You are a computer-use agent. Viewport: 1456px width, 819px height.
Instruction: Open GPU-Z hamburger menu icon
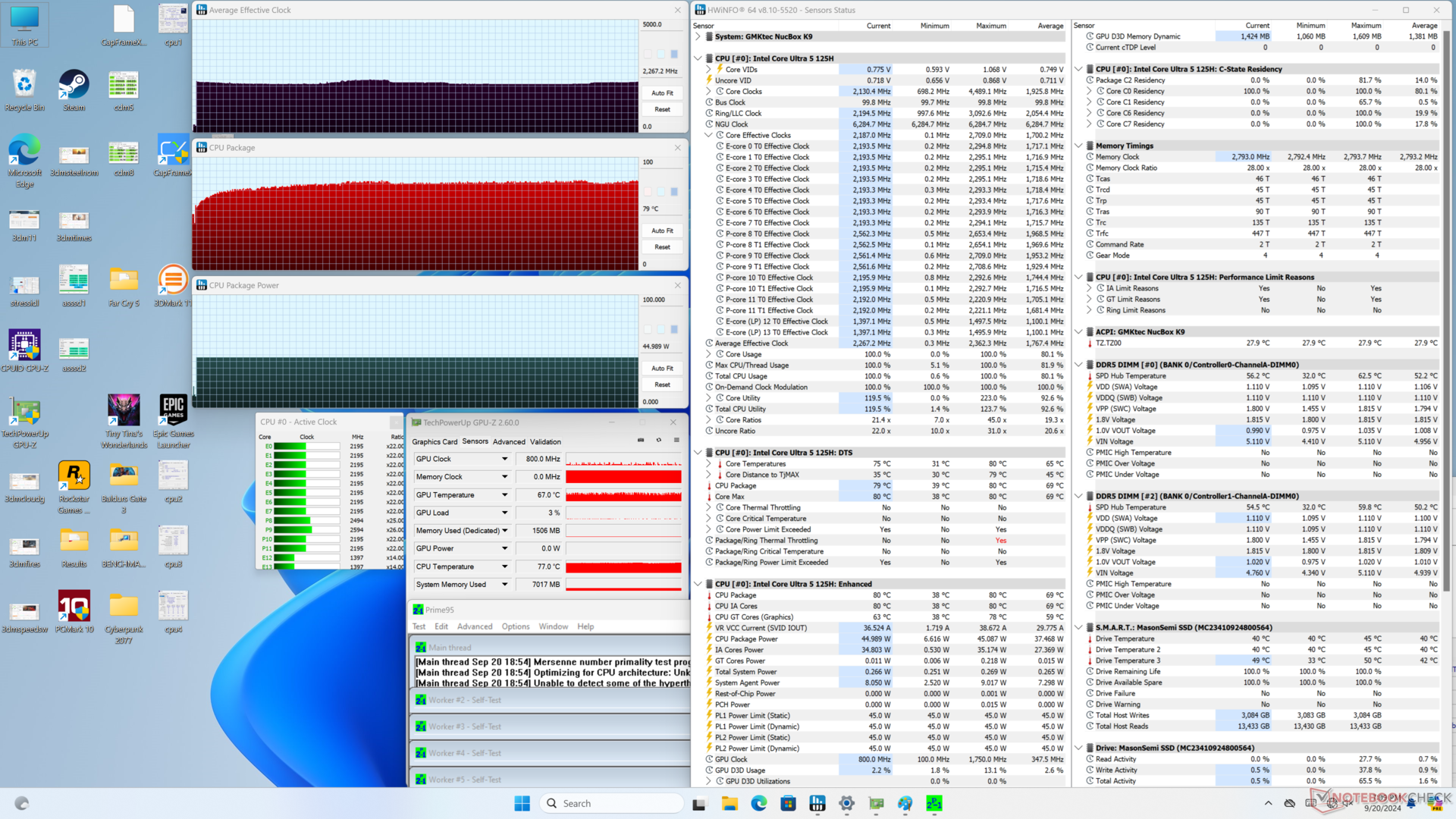pyautogui.click(x=676, y=441)
